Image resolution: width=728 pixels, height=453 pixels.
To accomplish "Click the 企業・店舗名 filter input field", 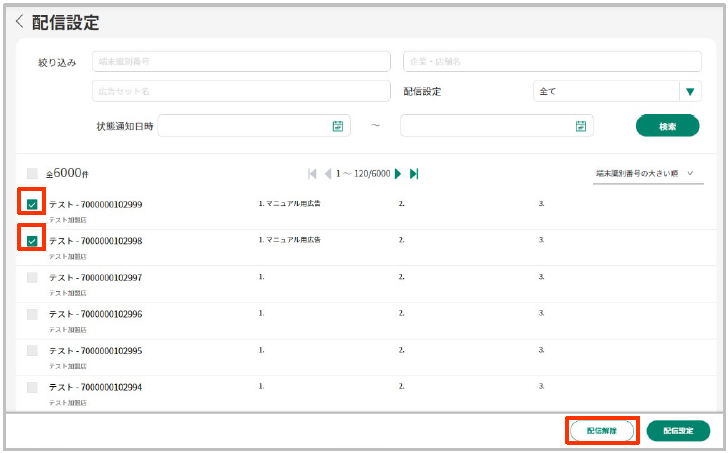I will tap(551, 62).
